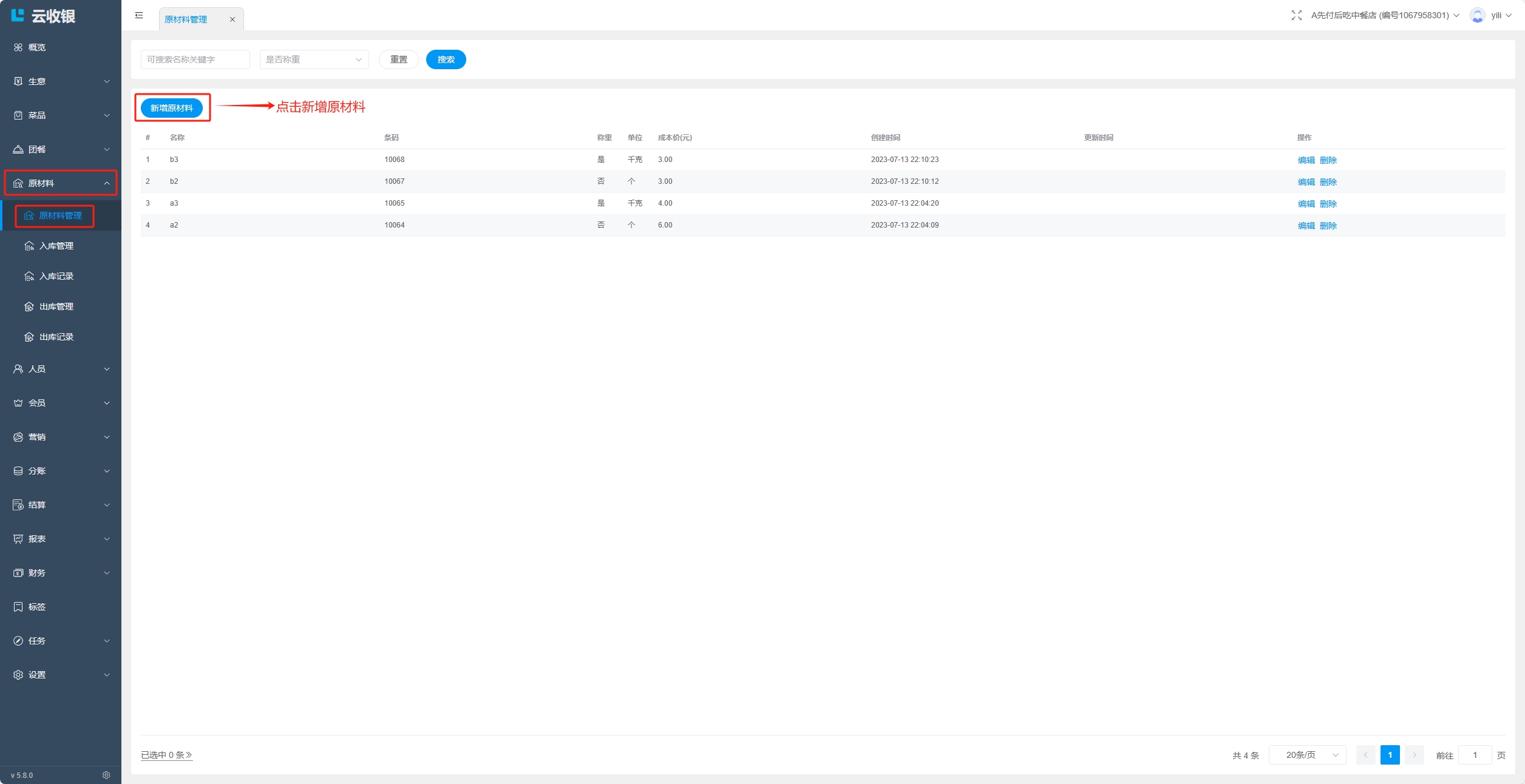
Task: Click the sidebar collapse hamburger icon
Action: 139,15
